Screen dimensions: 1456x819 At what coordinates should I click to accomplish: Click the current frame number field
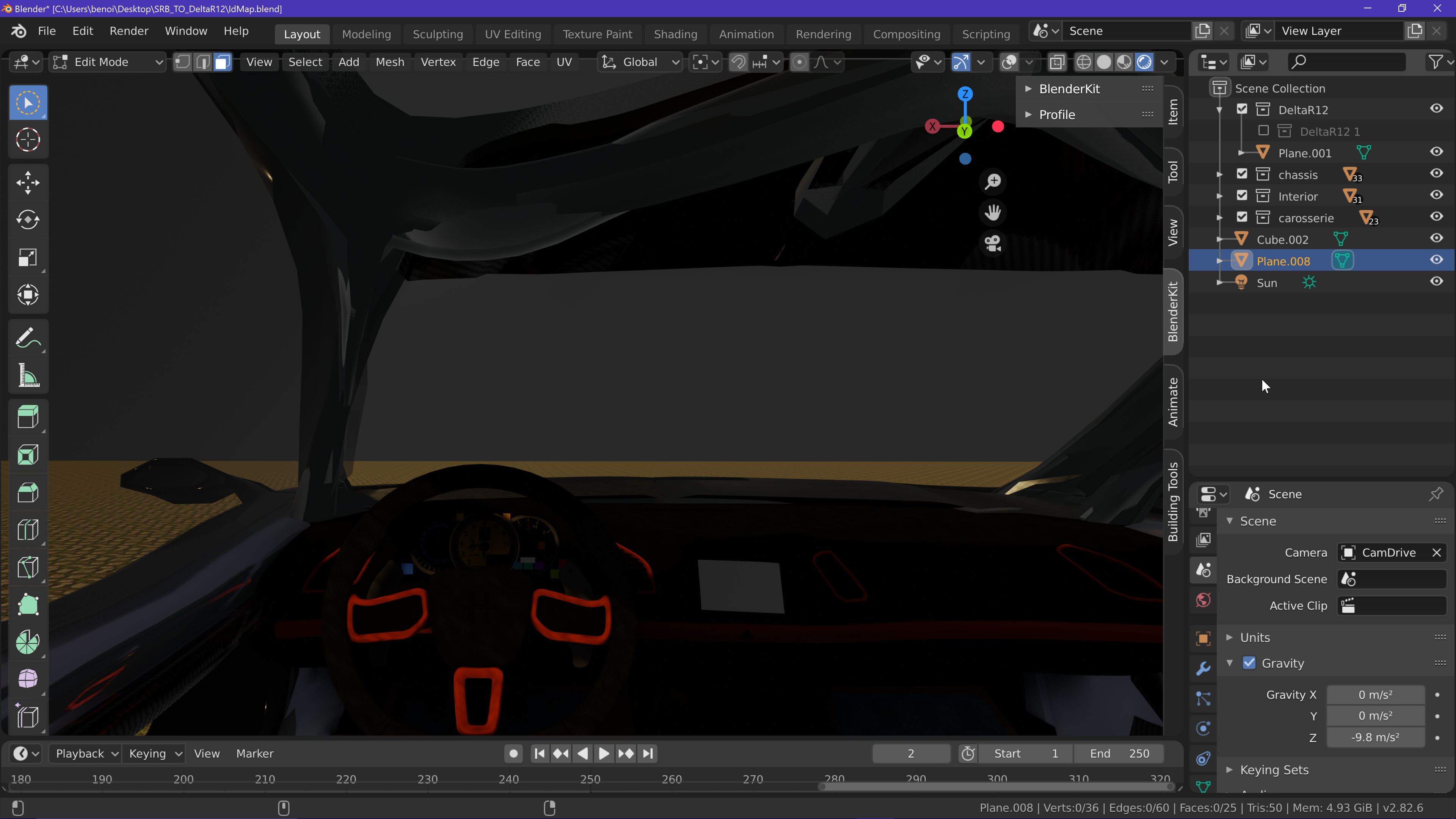click(910, 753)
